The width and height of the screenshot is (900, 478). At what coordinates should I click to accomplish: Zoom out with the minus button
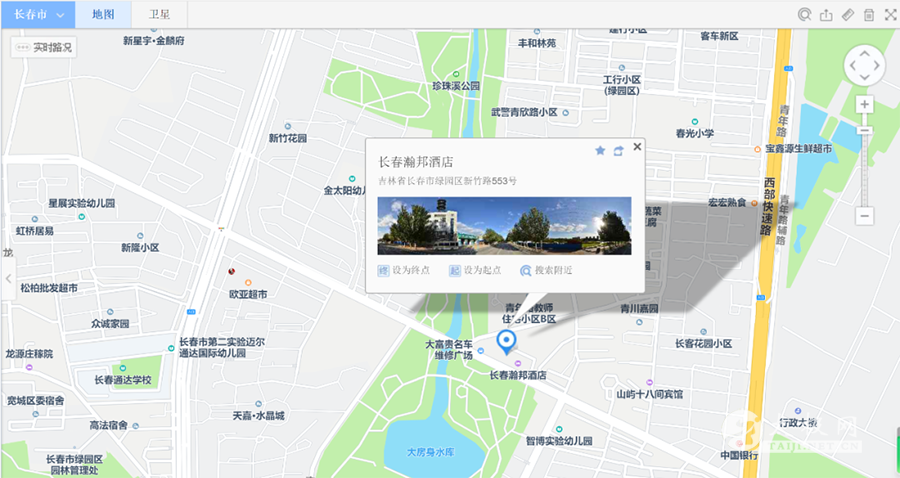[x=865, y=215]
